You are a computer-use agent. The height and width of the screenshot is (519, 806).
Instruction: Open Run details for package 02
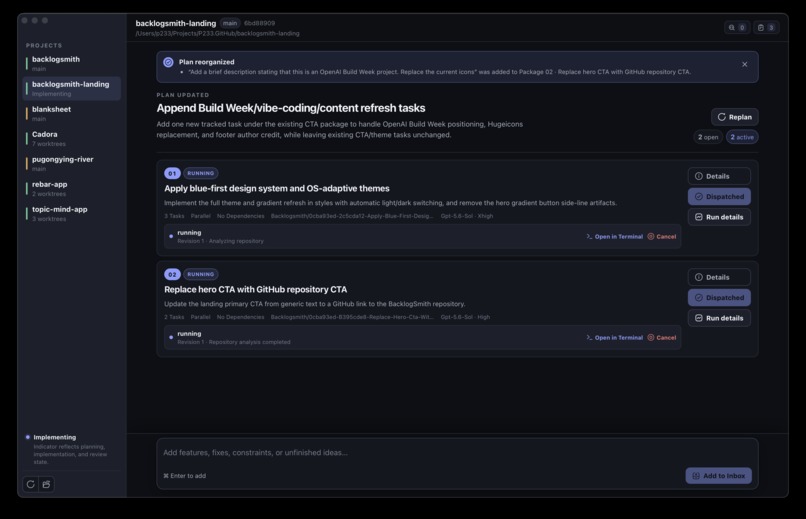pyautogui.click(x=719, y=318)
